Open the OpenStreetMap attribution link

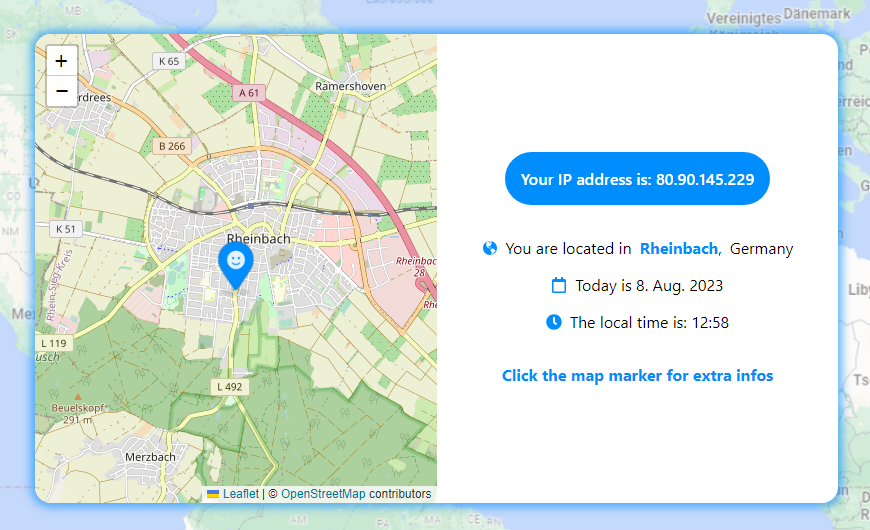click(x=323, y=493)
